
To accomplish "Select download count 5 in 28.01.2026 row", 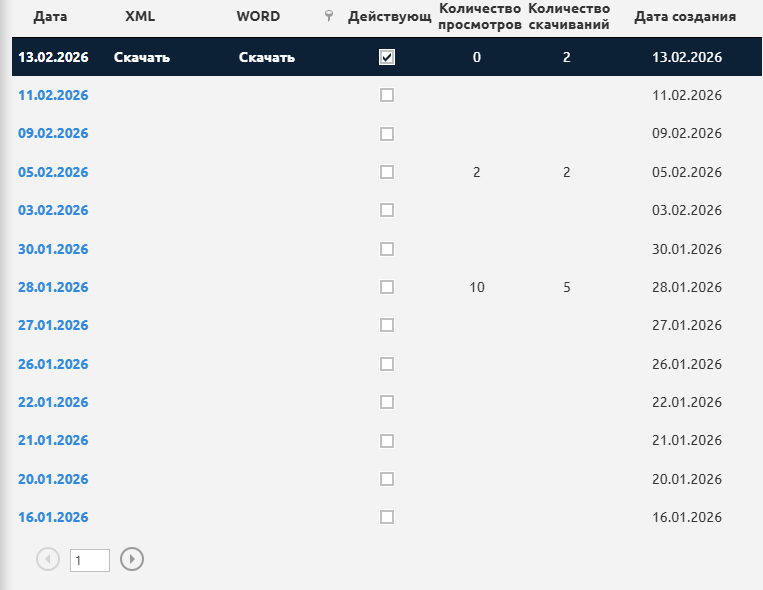I will [567, 287].
